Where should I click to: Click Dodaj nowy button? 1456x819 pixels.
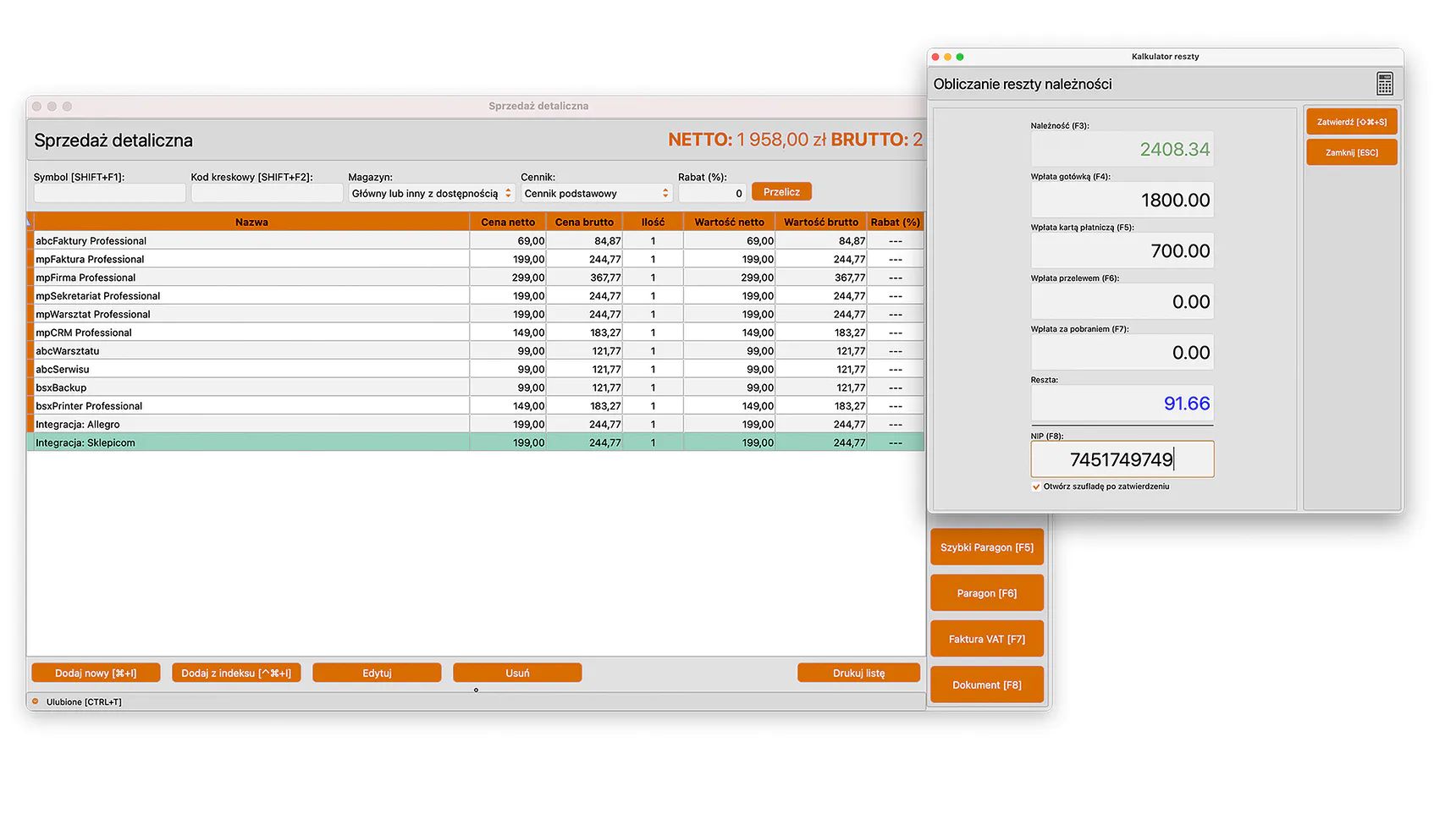(96, 673)
